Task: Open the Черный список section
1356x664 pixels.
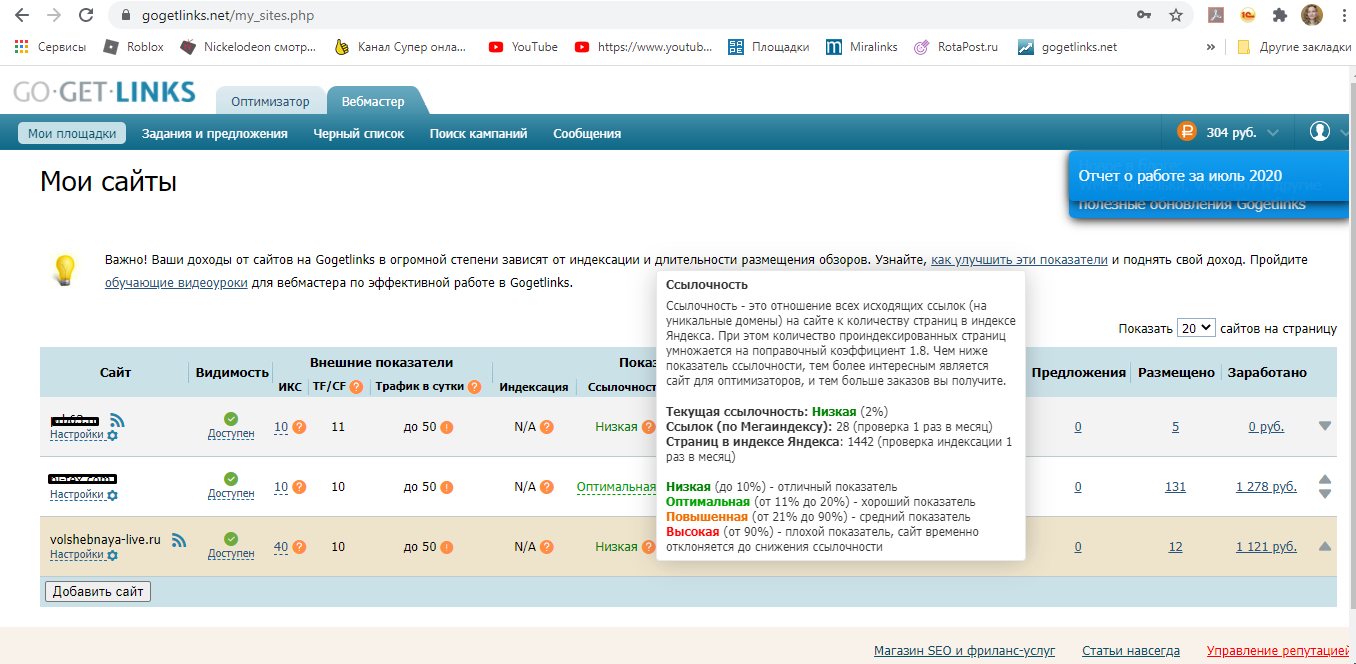Action: click(359, 133)
